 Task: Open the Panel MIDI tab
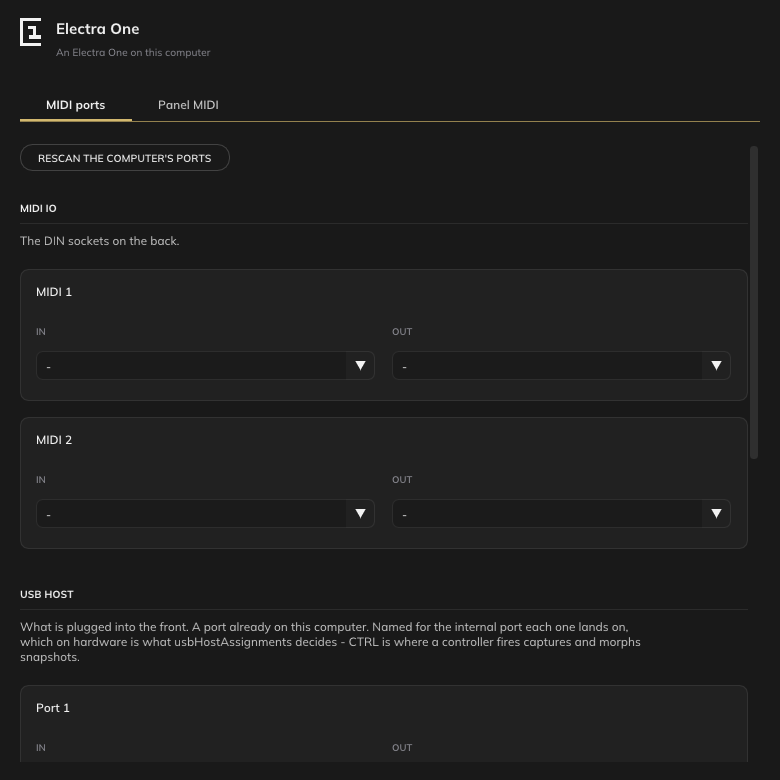[x=188, y=105]
